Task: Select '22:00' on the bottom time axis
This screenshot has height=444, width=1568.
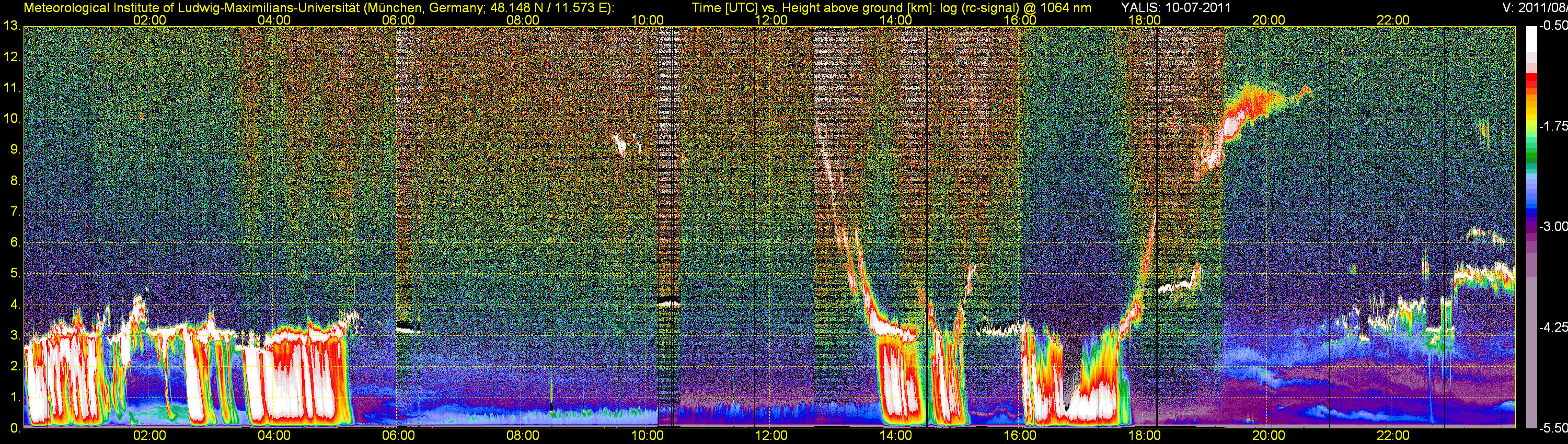Action: 1393,436
